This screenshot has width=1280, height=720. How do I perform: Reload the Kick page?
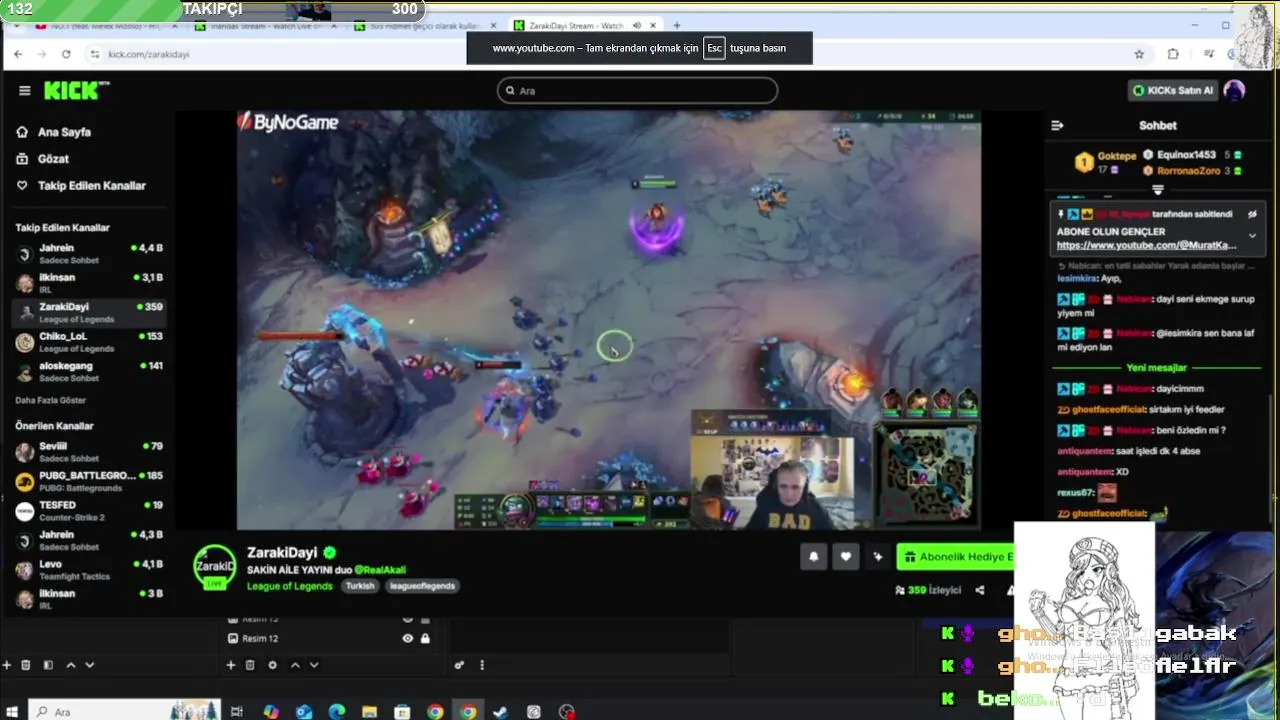click(x=66, y=54)
